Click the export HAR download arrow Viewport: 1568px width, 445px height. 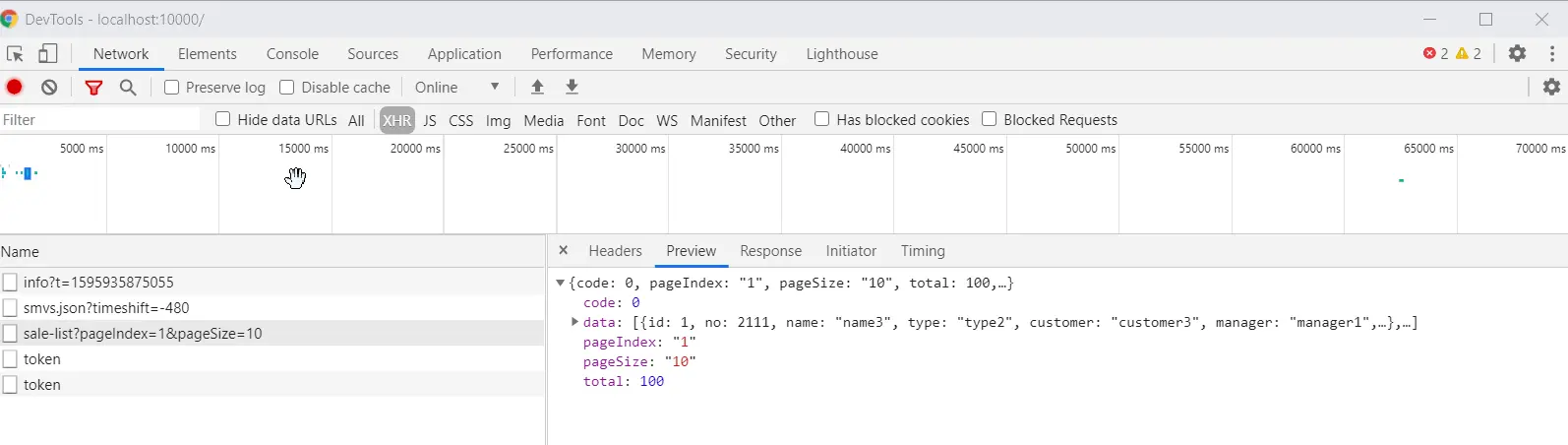pyautogui.click(x=572, y=87)
